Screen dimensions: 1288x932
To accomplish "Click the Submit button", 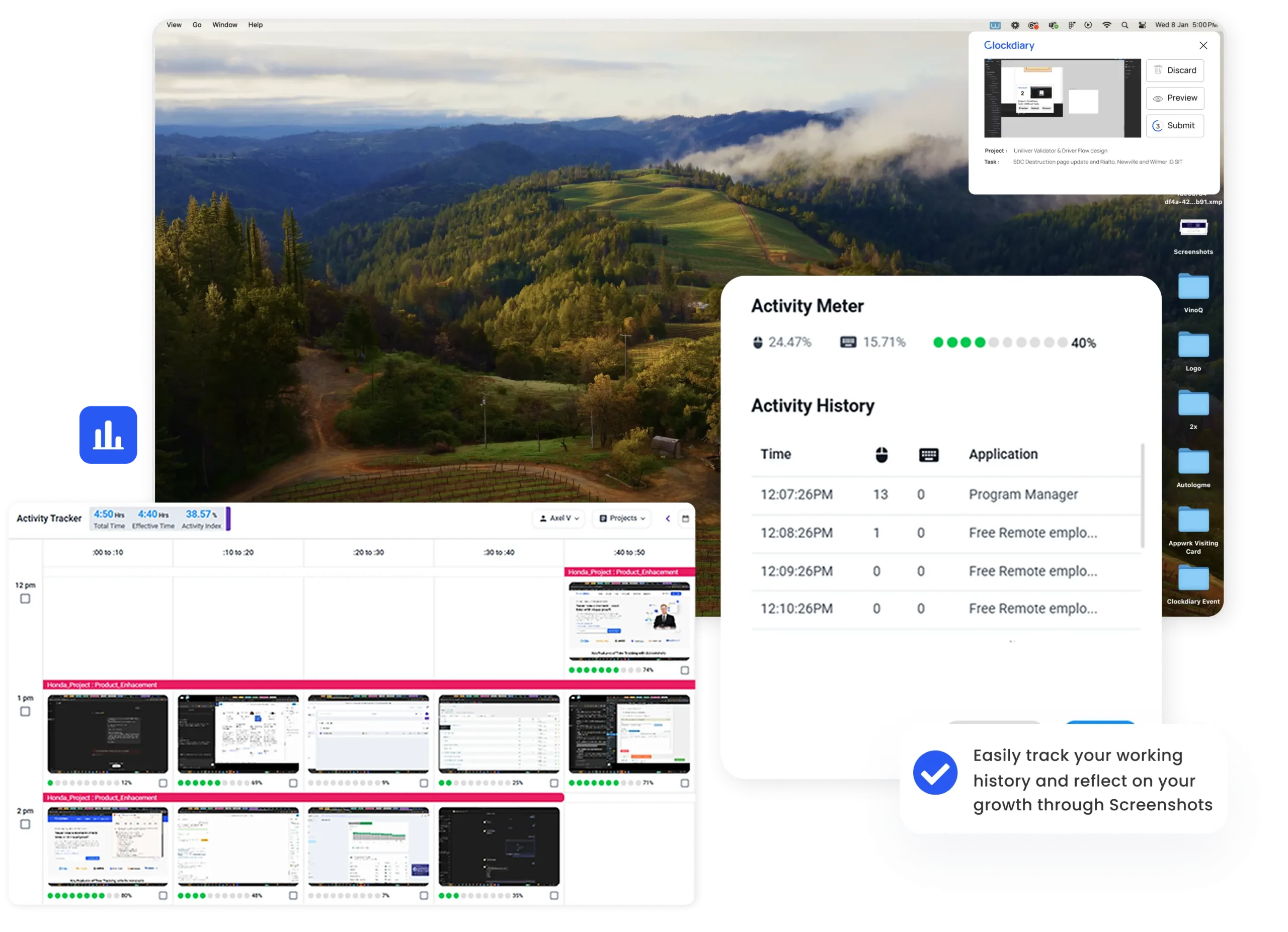I will pos(1174,125).
